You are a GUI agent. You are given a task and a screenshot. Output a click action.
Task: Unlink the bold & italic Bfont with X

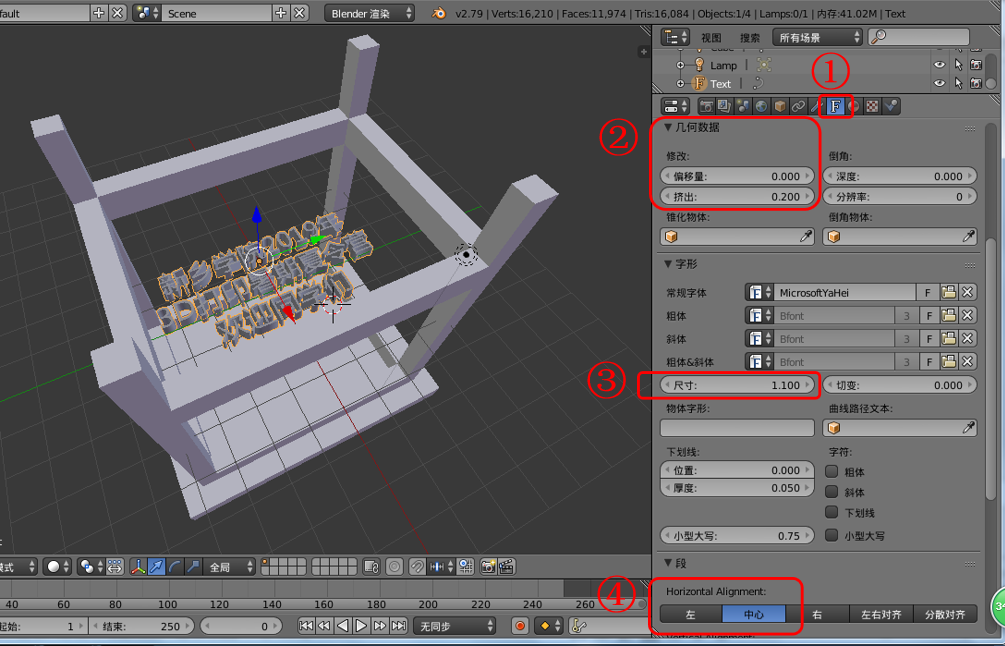[968, 361]
